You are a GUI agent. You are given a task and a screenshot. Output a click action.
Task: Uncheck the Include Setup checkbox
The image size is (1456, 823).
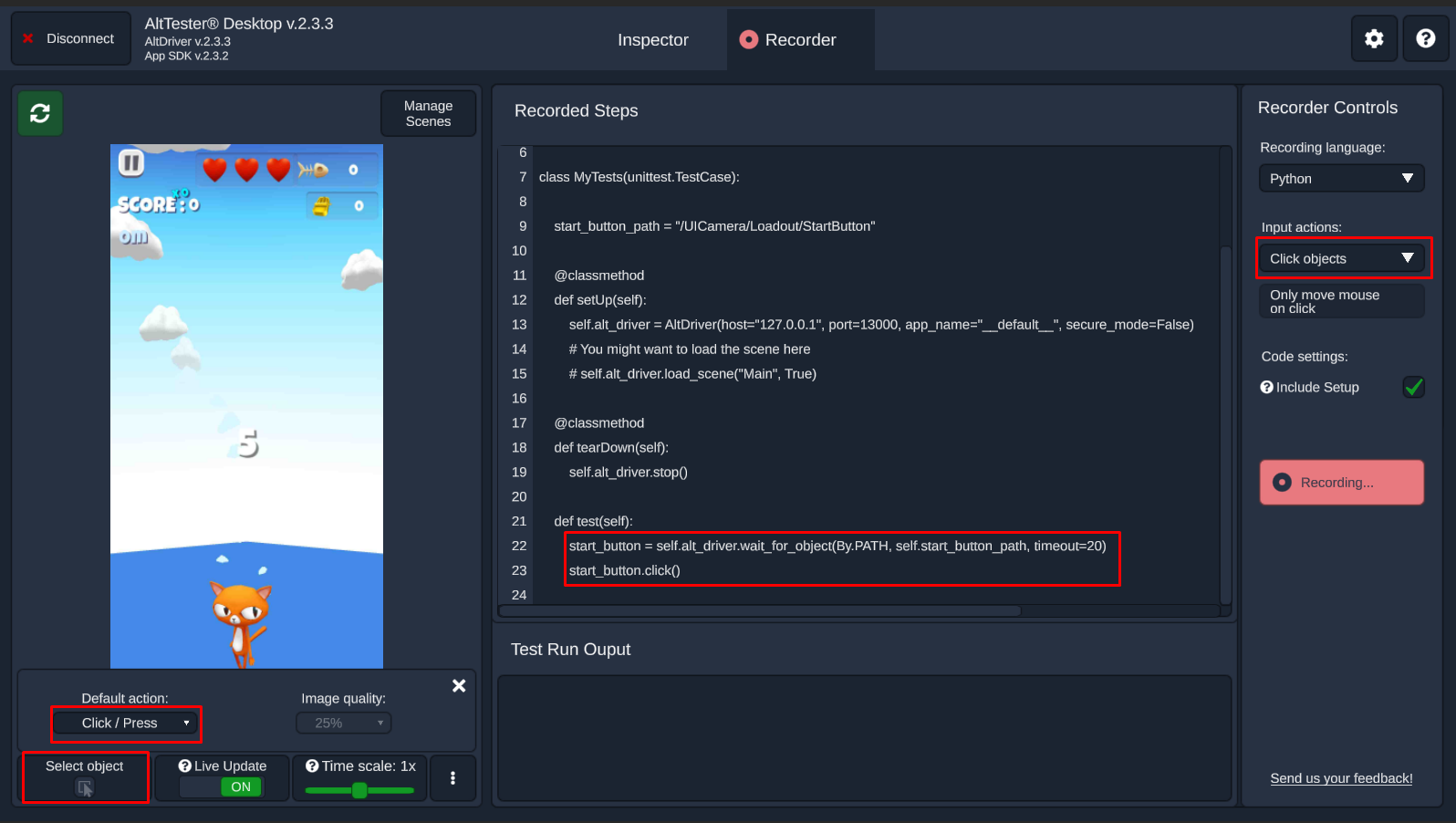click(x=1414, y=387)
